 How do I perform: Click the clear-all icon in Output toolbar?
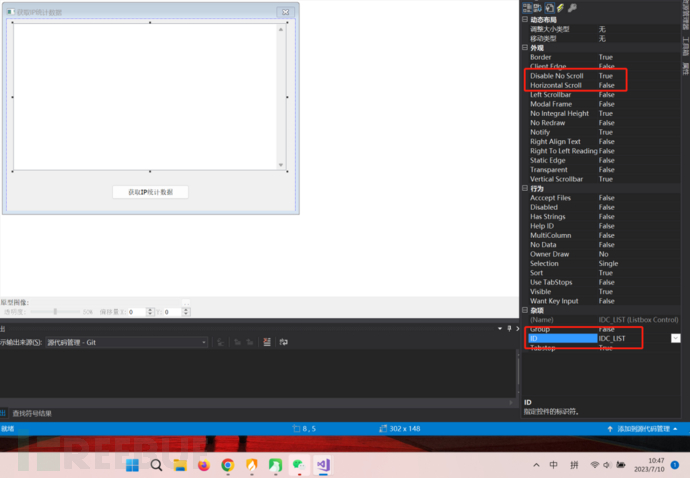pyautogui.click(x=267, y=342)
